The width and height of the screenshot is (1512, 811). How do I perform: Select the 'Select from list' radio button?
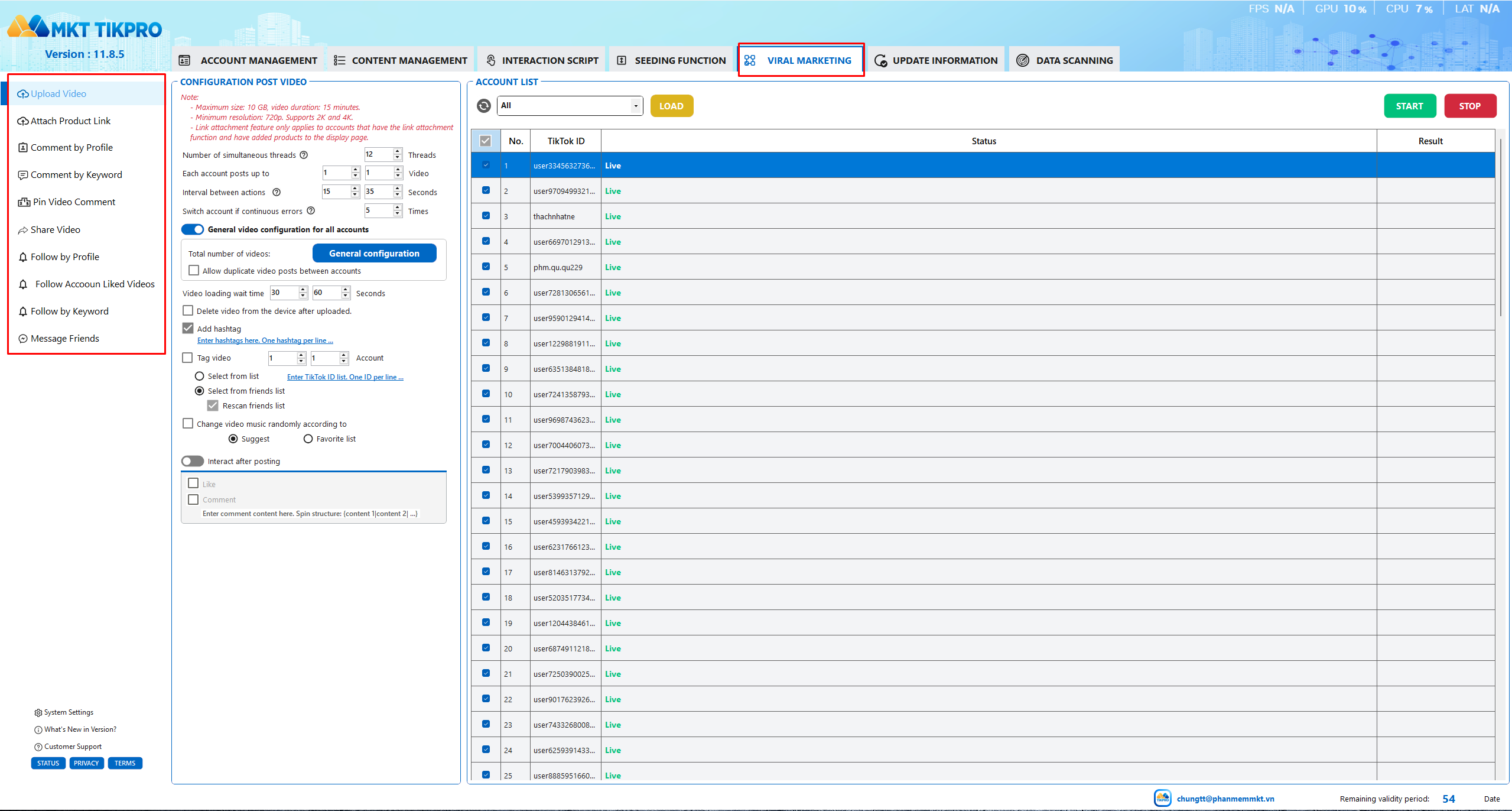point(200,377)
